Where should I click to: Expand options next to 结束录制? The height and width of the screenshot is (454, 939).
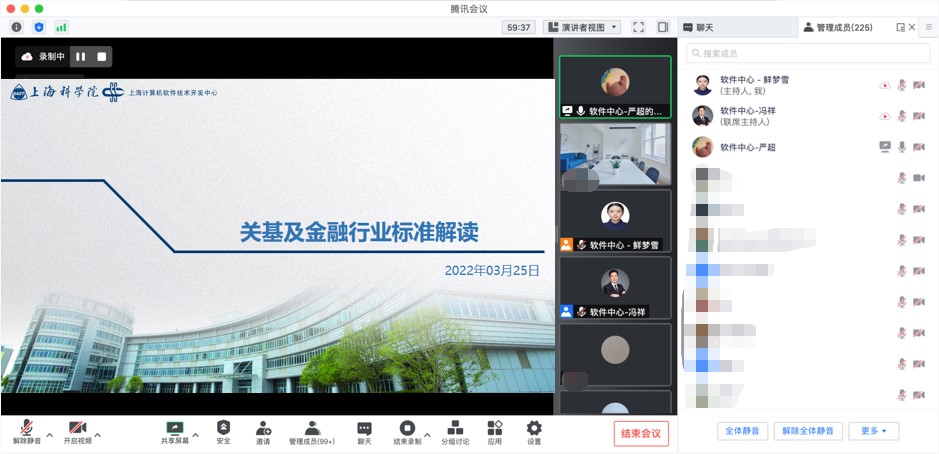(x=427, y=435)
